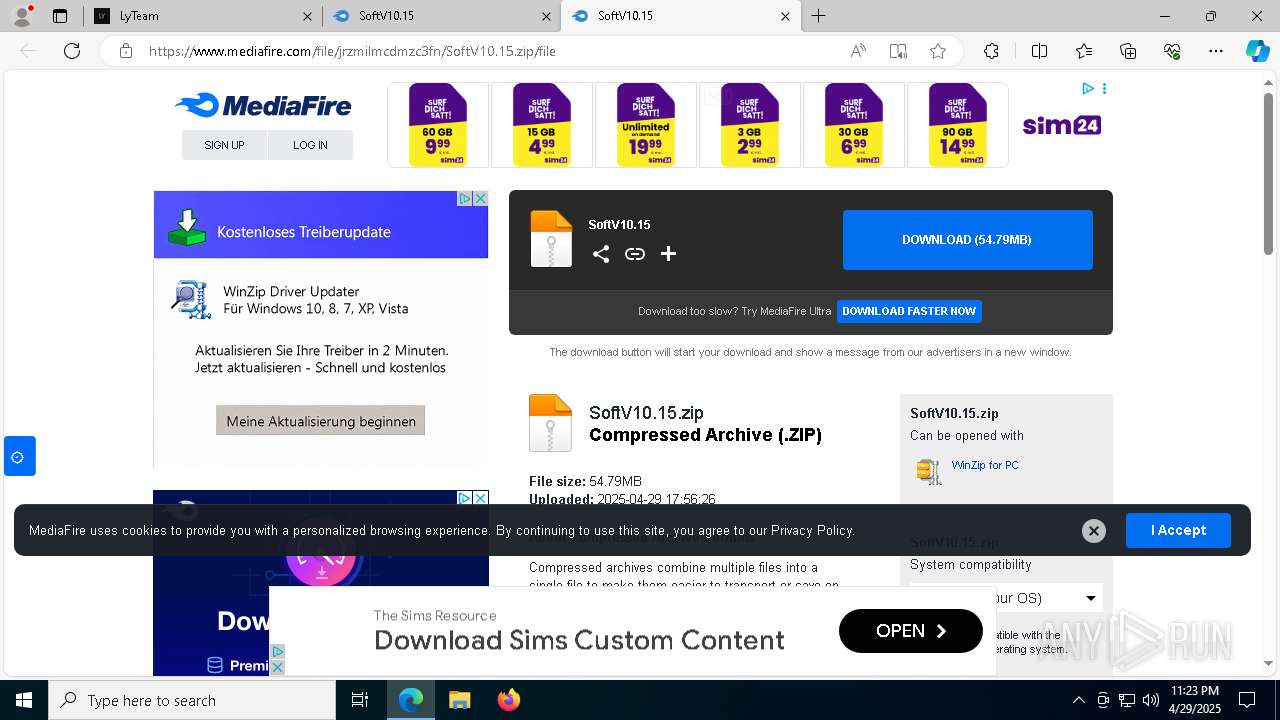
Task: Click the 15 GB 4.99 sim24 offer
Action: pos(542,125)
